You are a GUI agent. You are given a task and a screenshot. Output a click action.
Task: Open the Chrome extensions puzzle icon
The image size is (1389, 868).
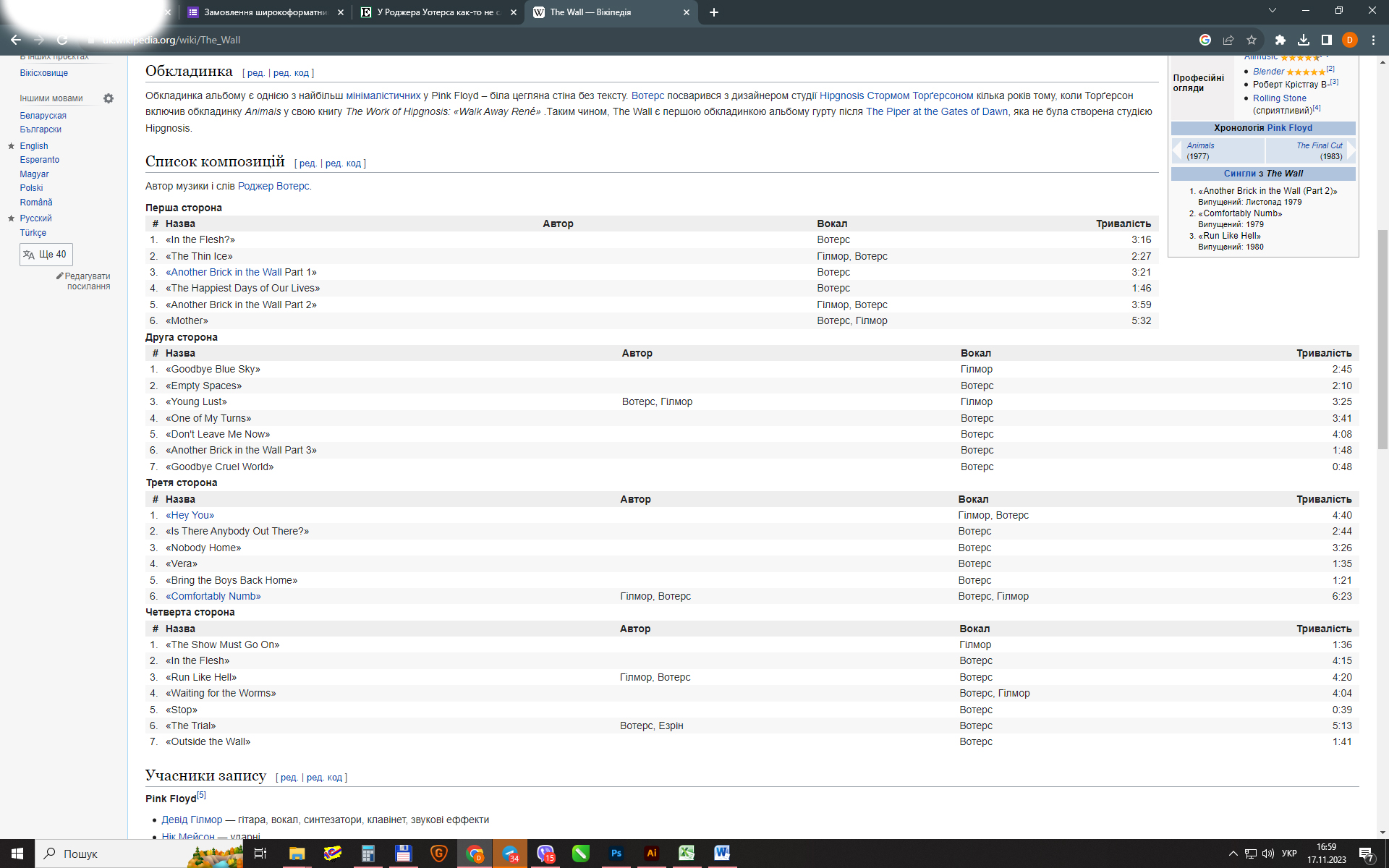click(1280, 40)
